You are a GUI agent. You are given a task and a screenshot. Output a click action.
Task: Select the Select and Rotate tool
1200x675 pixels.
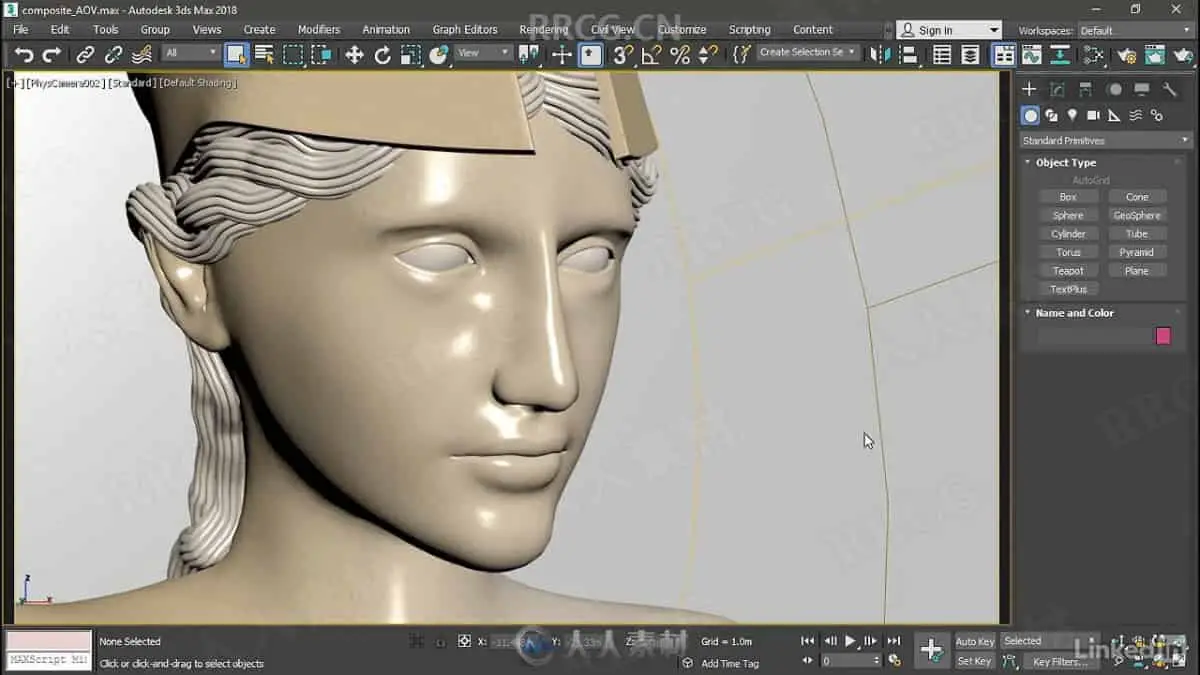(382, 55)
